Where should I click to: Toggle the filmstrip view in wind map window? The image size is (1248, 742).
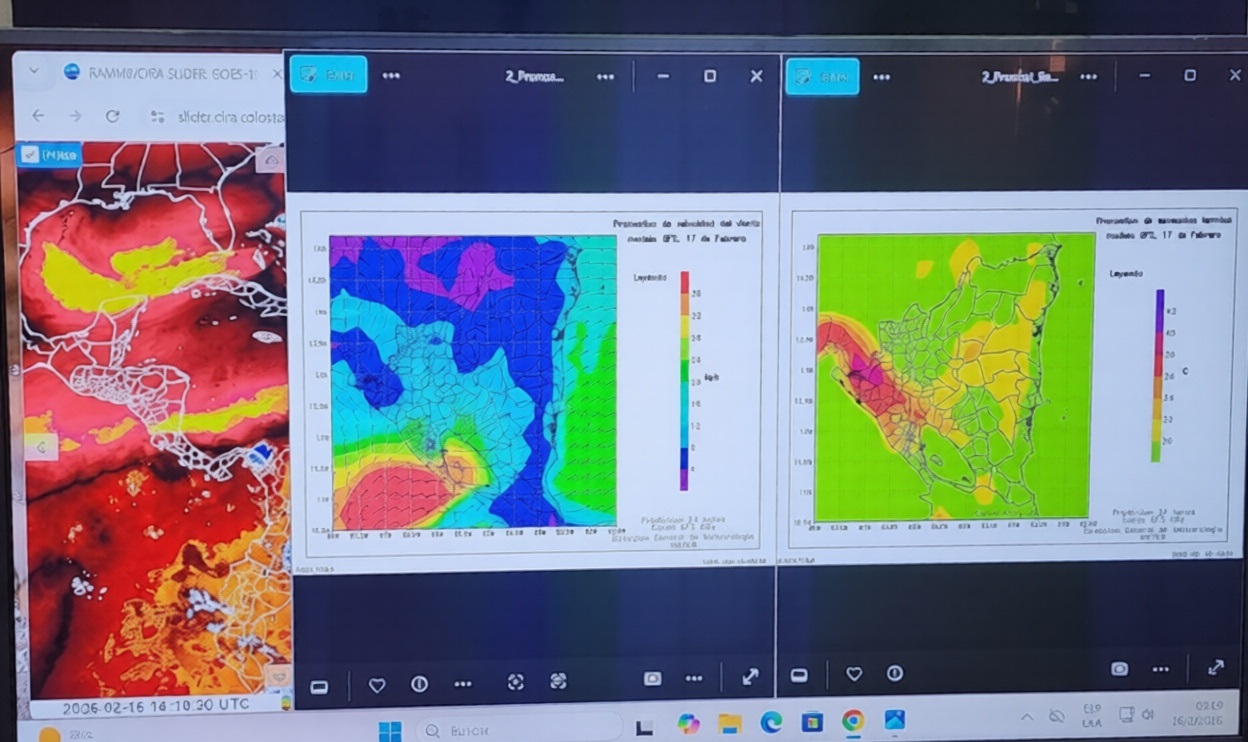[x=319, y=686]
